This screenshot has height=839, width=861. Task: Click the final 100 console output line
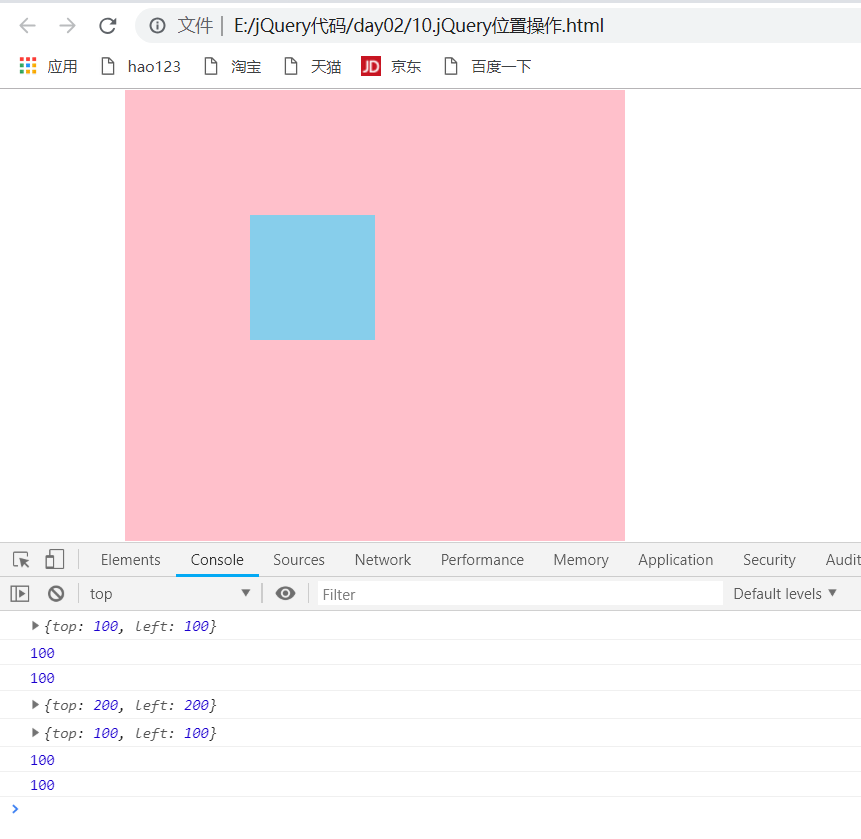[42, 785]
